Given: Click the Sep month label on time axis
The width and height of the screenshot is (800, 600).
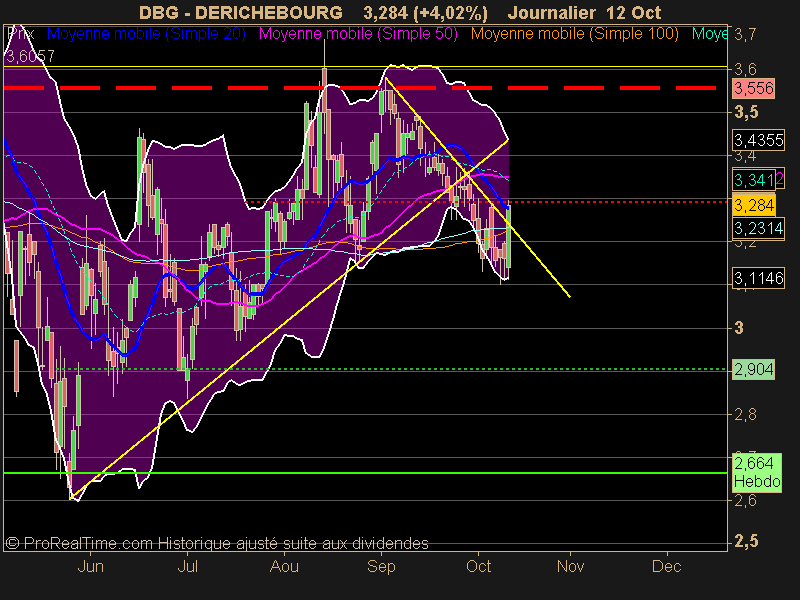Looking at the screenshot, I should point(381,566).
